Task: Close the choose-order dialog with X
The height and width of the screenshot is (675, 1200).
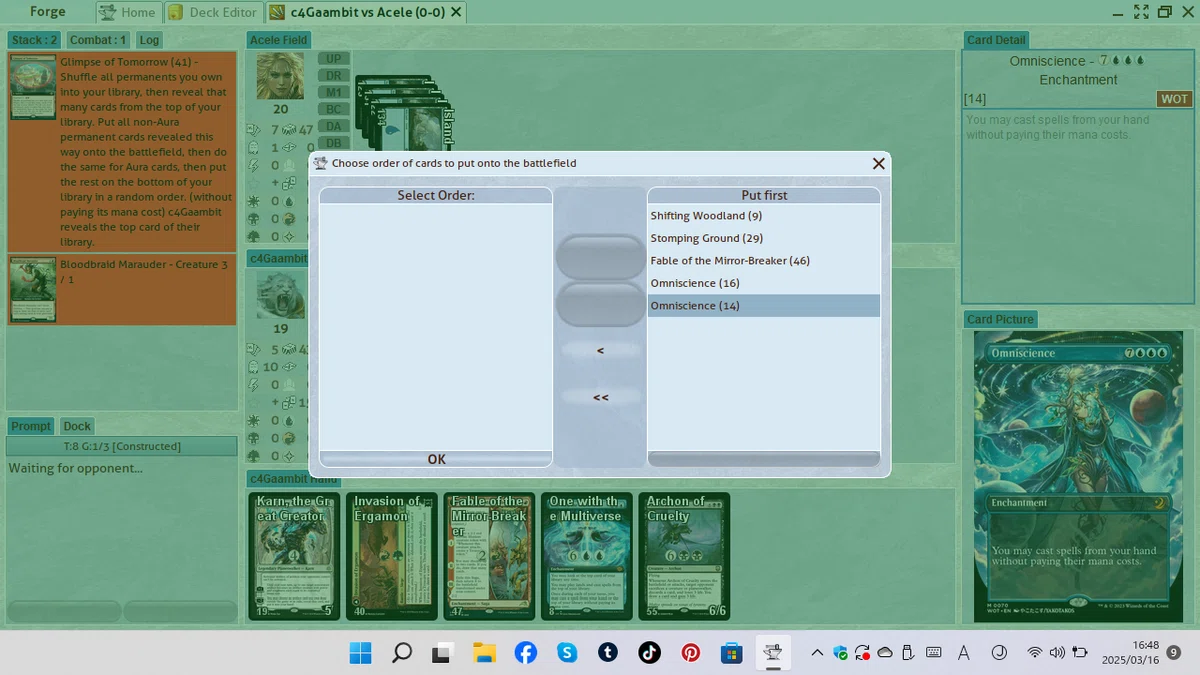Action: tap(879, 164)
